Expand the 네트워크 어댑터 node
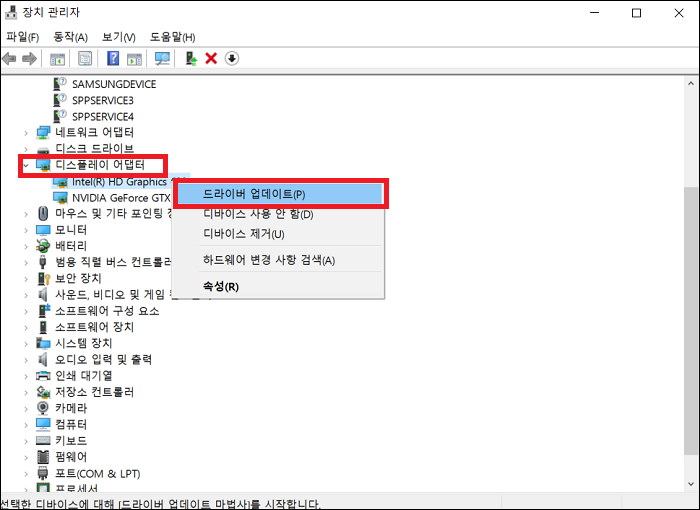The height and width of the screenshot is (510, 700). pos(26,133)
